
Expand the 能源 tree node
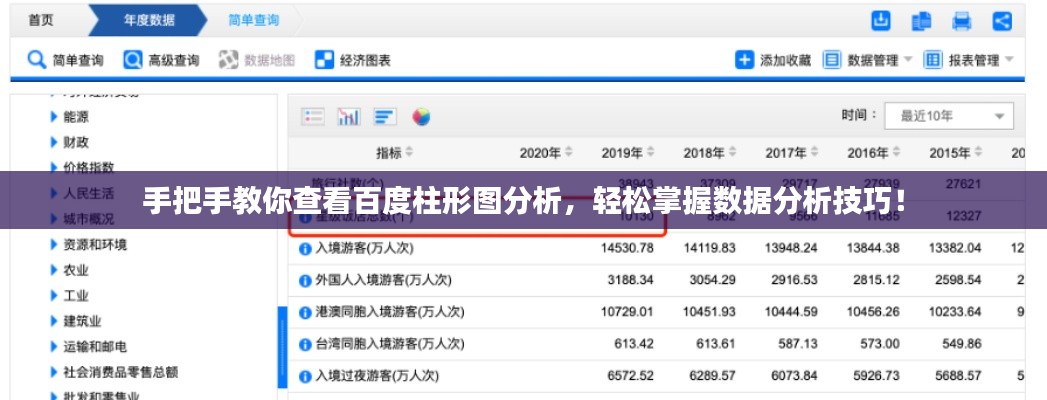point(55,116)
